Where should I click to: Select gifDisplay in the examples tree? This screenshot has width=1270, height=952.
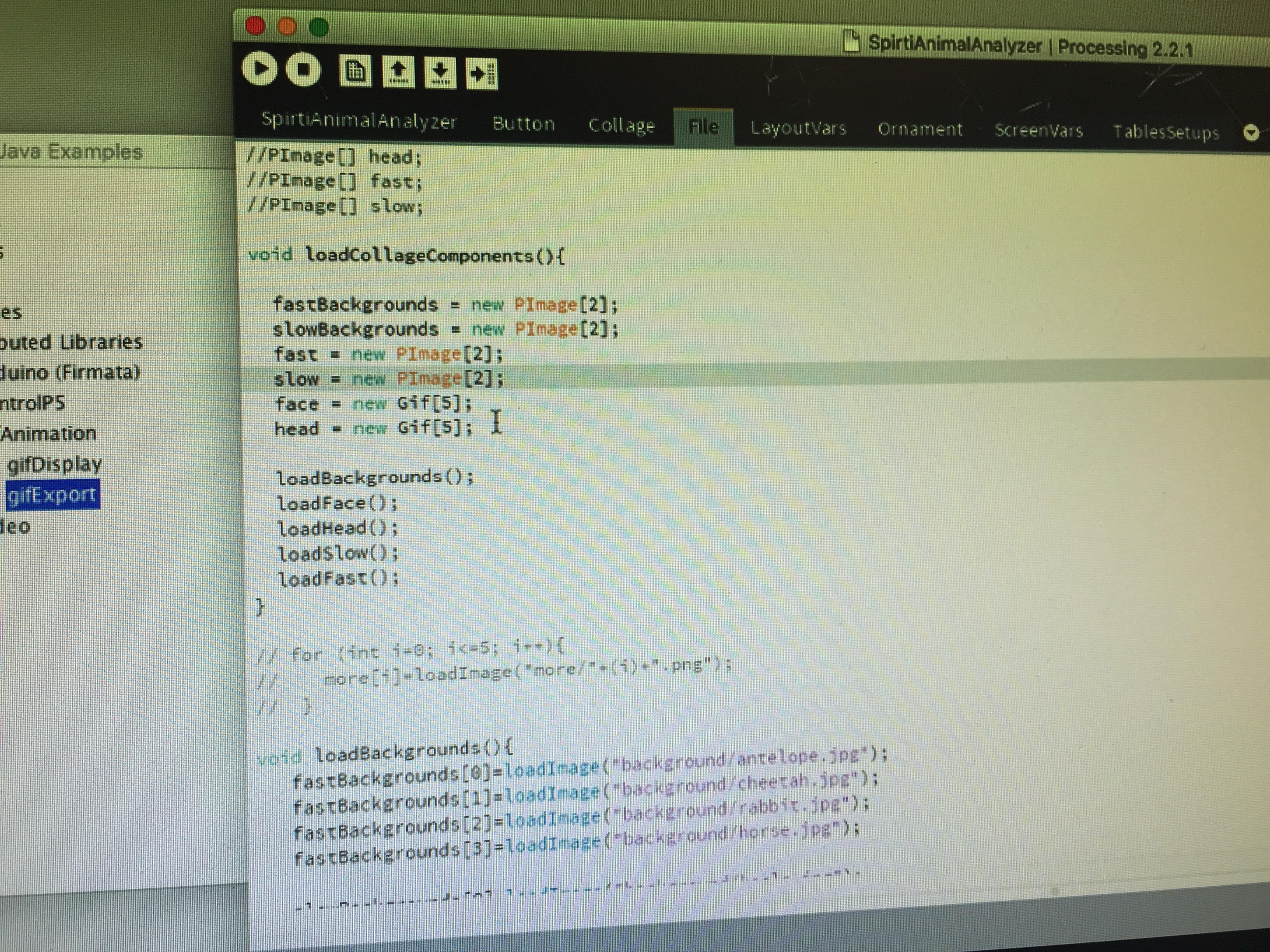pos(54,464)
